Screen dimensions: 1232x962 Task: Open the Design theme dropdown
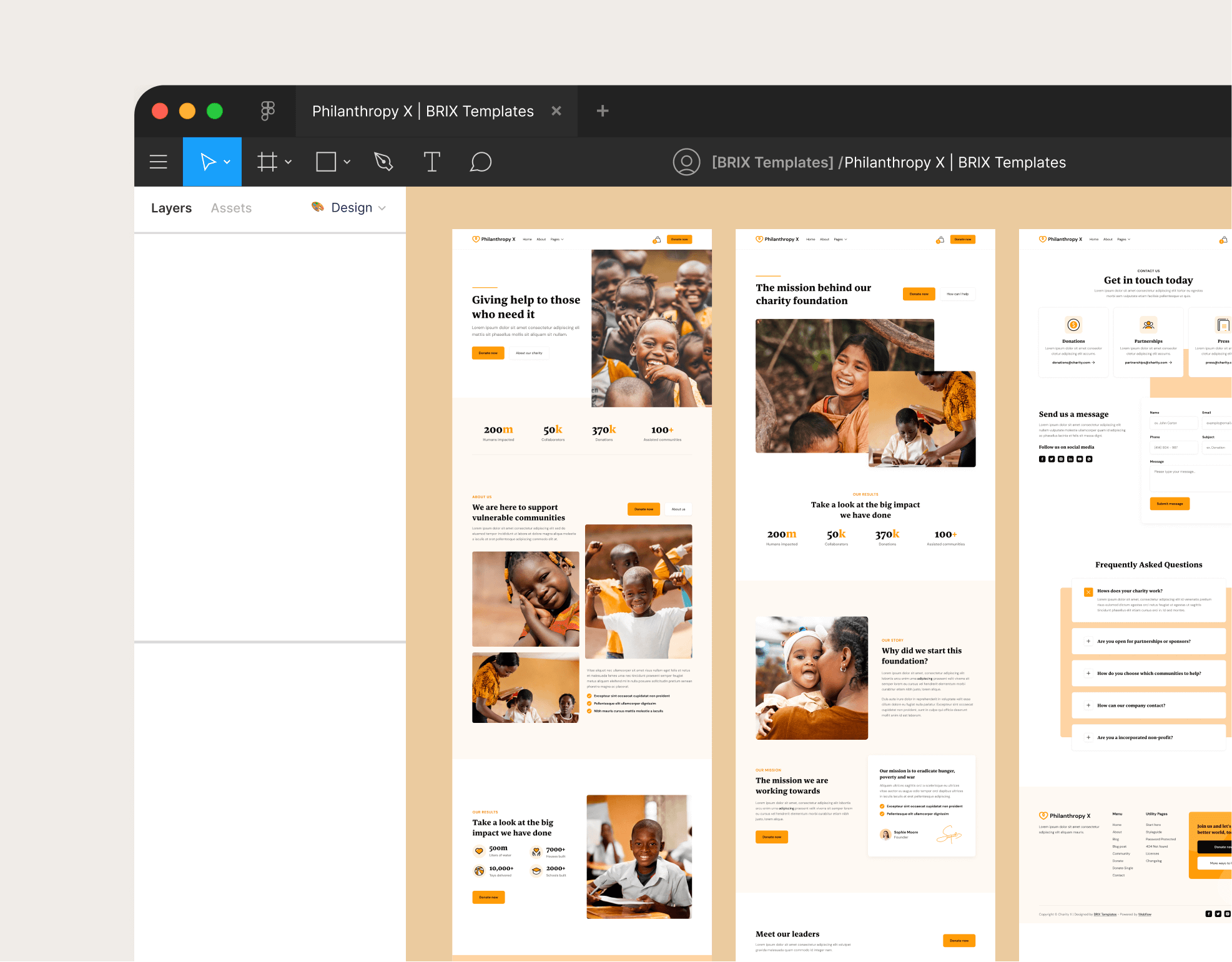[352, 207]
